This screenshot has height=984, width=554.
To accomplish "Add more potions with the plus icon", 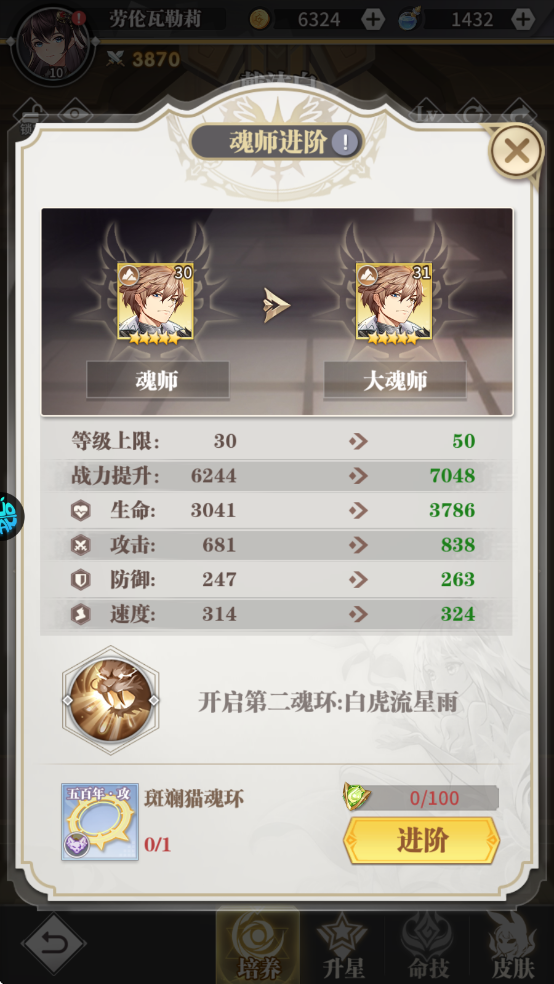I will (x=523, y=19).
